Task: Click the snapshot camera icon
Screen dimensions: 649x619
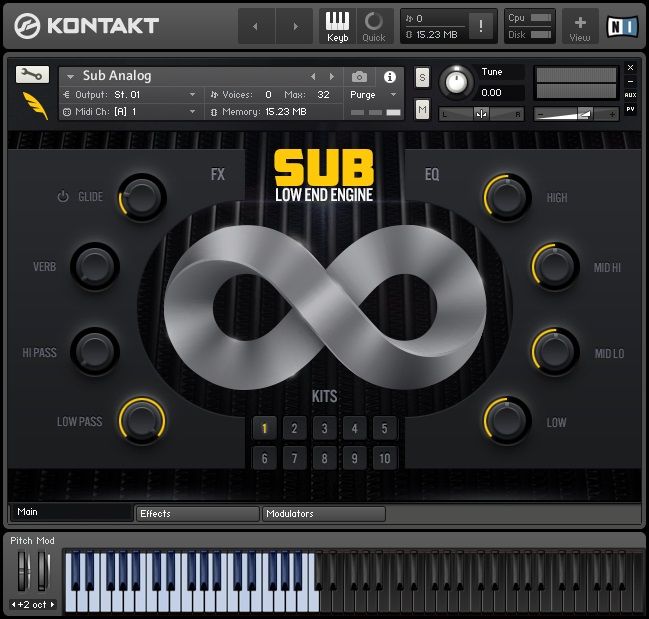Action: [359, 76]
